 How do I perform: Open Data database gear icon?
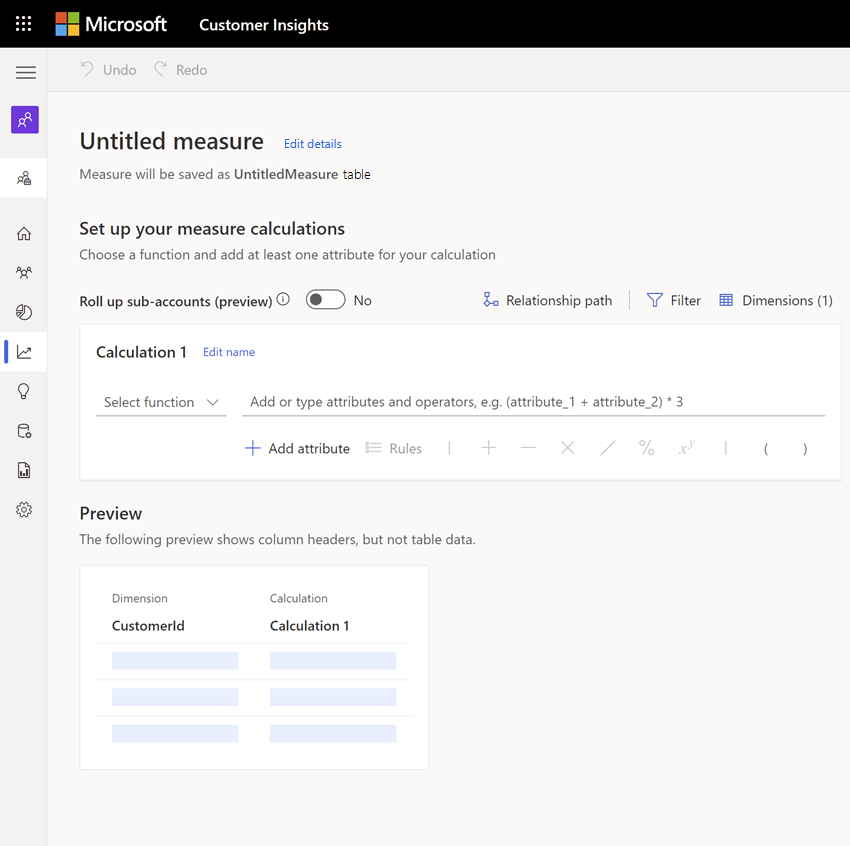click(24, 431)
